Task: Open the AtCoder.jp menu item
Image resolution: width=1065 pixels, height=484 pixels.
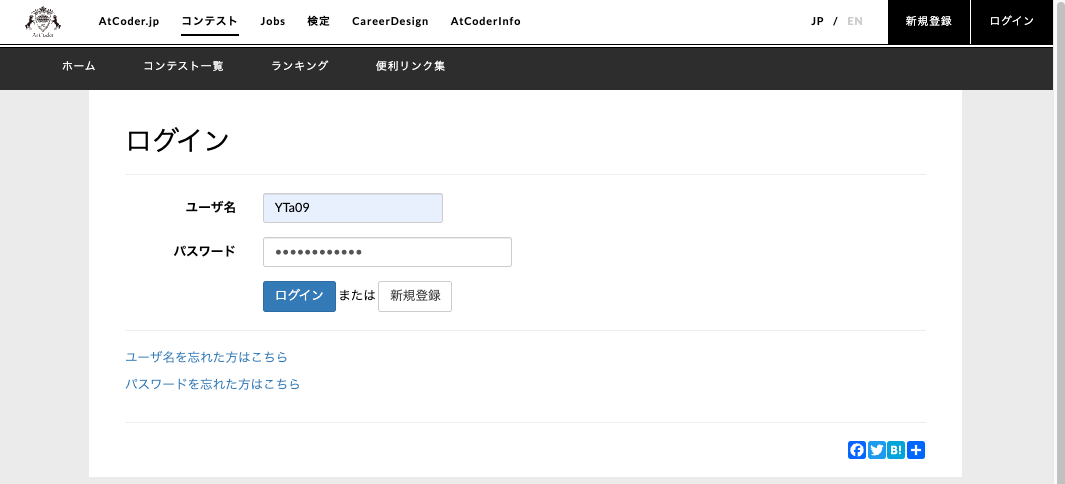Action: click(x=129, y=21)
